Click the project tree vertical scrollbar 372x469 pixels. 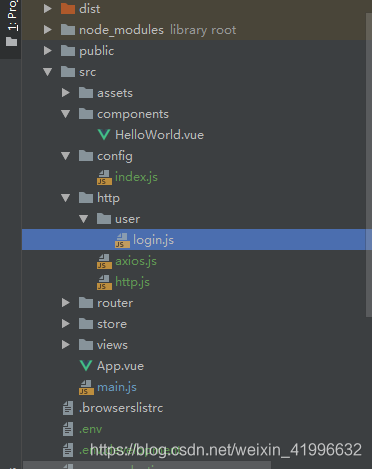pyautogui.click(x=369, y=165)
